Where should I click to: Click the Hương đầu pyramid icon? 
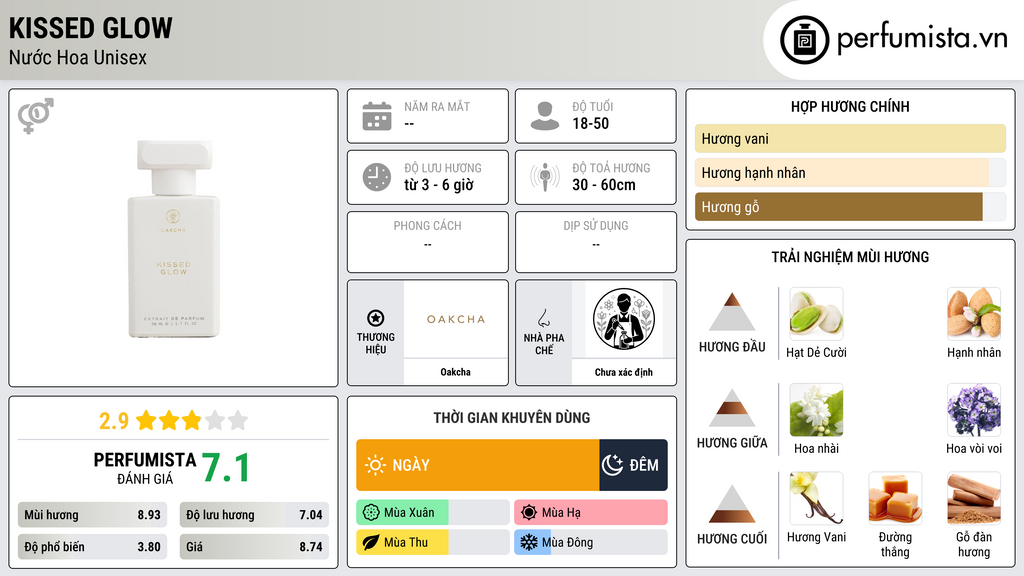click(x=732, y=312)
